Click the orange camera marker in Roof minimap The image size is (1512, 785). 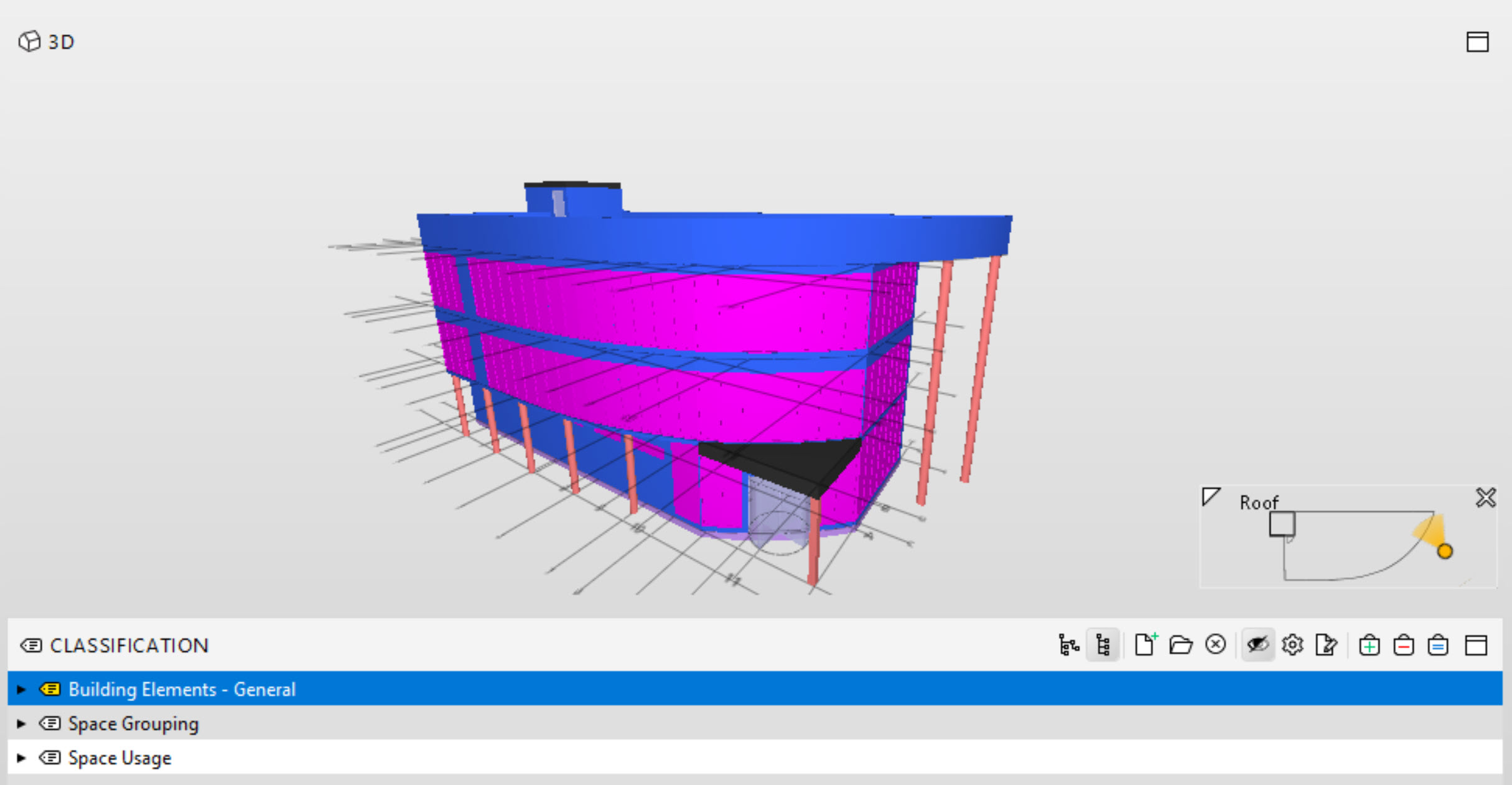tap(1445, 550)
